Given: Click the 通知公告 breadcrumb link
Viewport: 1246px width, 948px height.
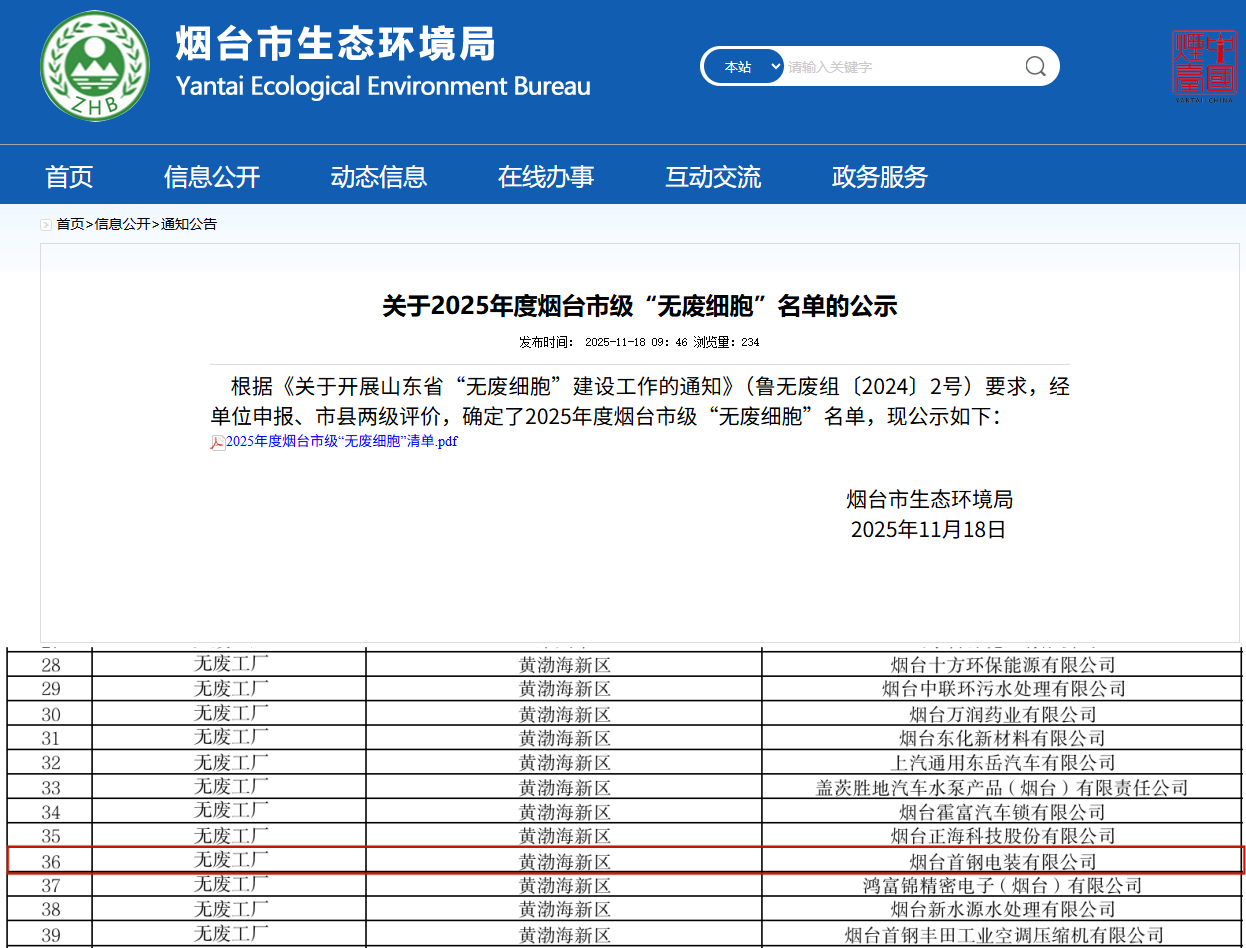Looking at the screenshot, I should click(189, 224).
